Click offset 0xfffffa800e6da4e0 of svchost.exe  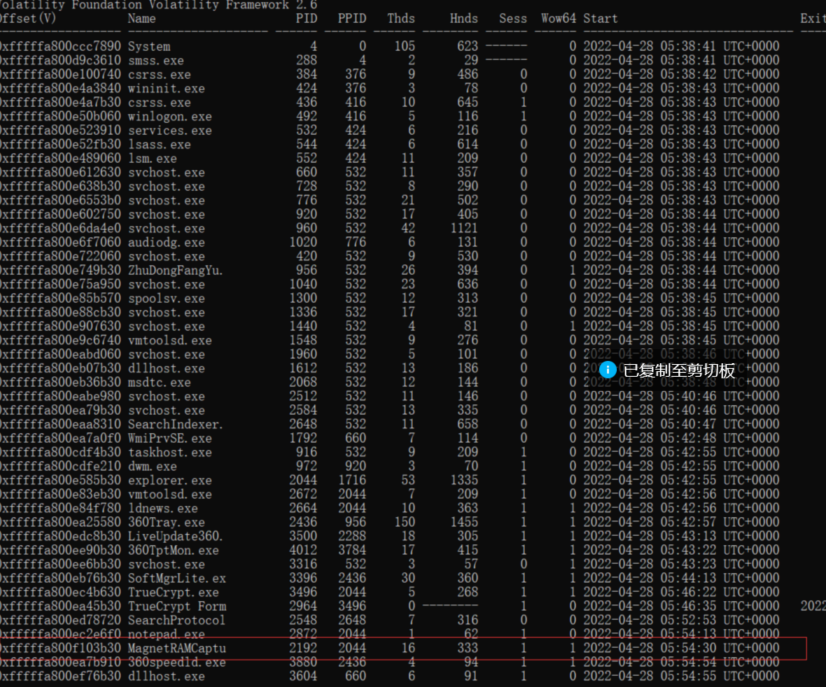[x=61, y=228]
